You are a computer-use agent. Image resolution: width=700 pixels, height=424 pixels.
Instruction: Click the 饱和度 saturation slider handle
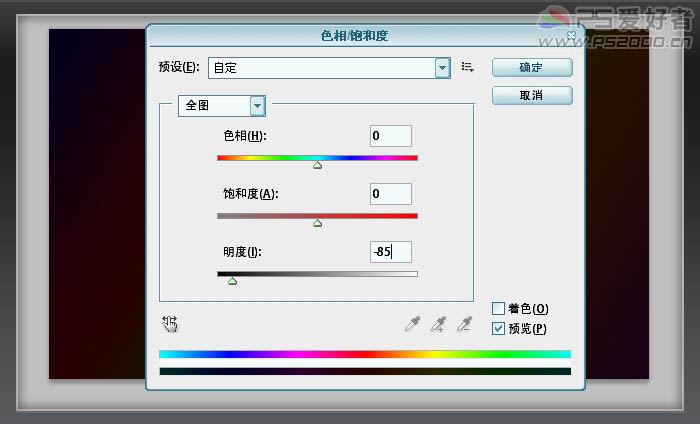[317, 224]
